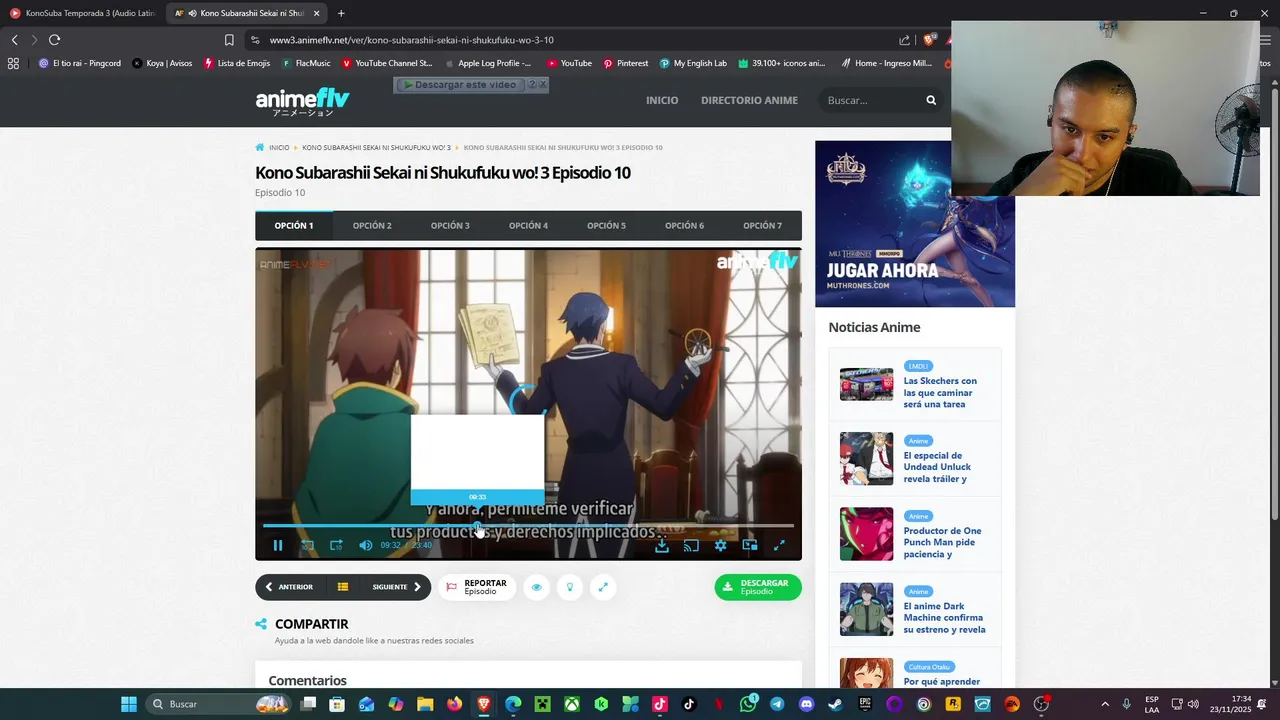Screen dimensions: 1280x720
Task: Seek on the video progress bar
Action: coord(528,525)
